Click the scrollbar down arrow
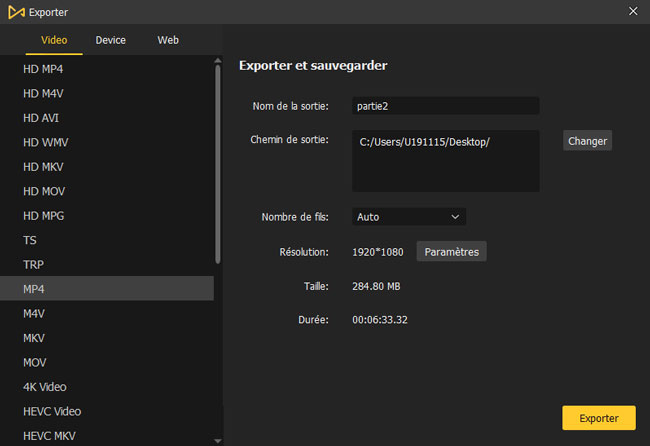This screenshot has width=650, height=446. 218,438
